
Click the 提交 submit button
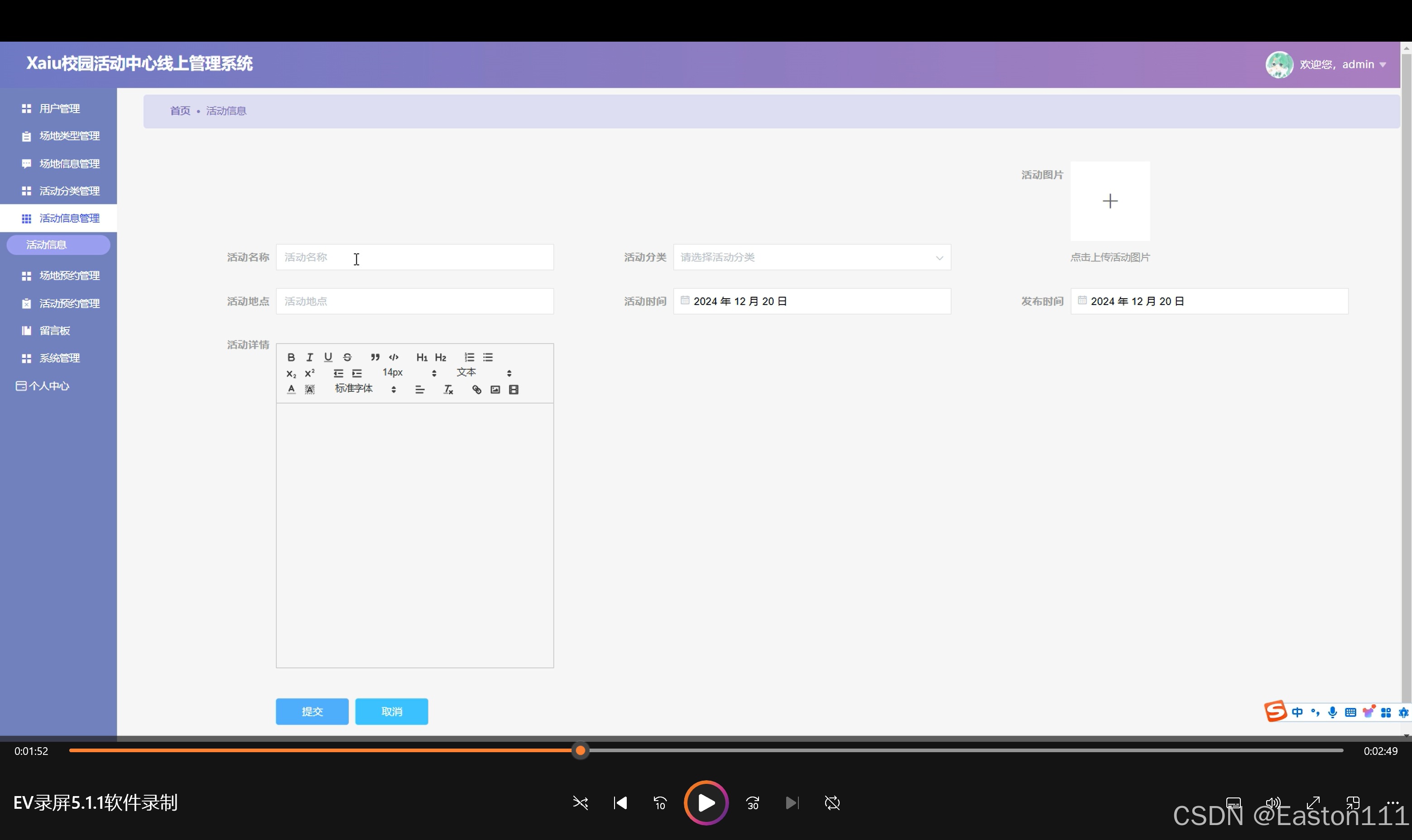coord(312,711)
